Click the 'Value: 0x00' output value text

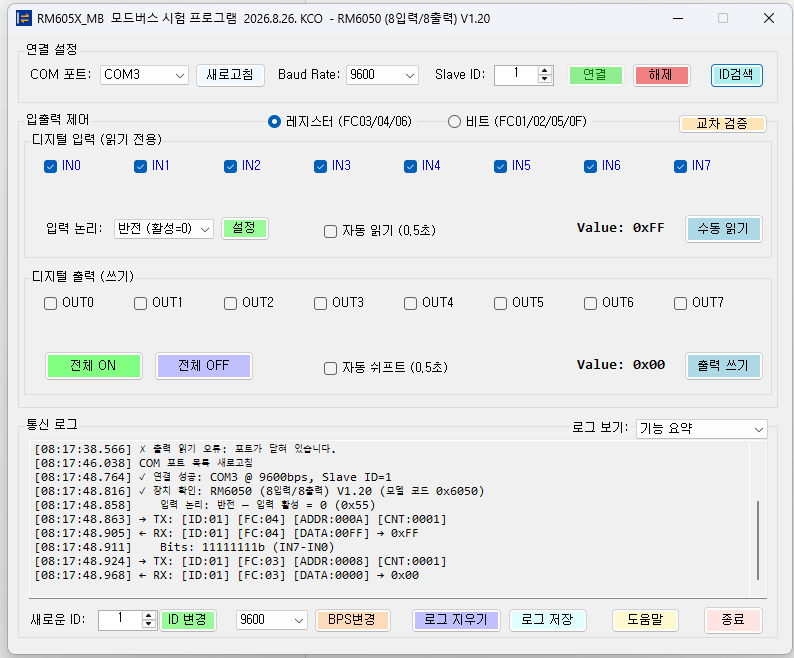point(621,365)
